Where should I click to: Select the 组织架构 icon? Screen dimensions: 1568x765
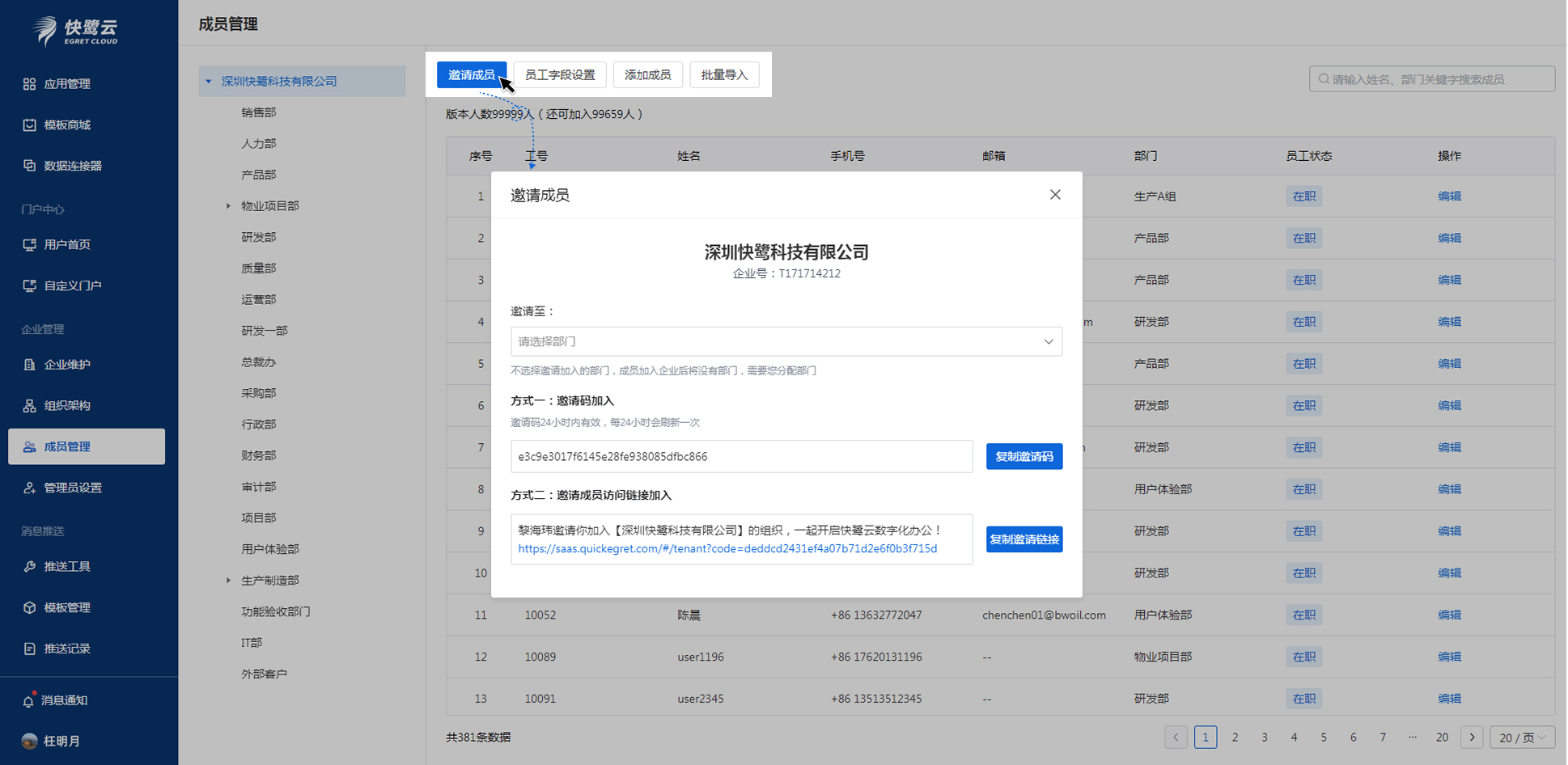[x=28, y=405]
